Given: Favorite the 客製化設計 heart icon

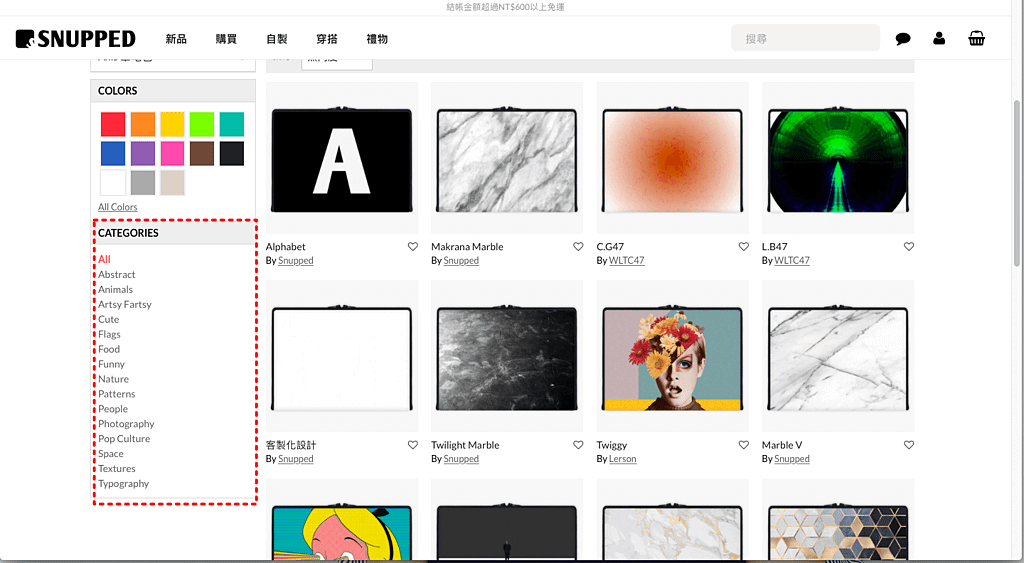Looking at the screenshot, I should coord(413,445).
